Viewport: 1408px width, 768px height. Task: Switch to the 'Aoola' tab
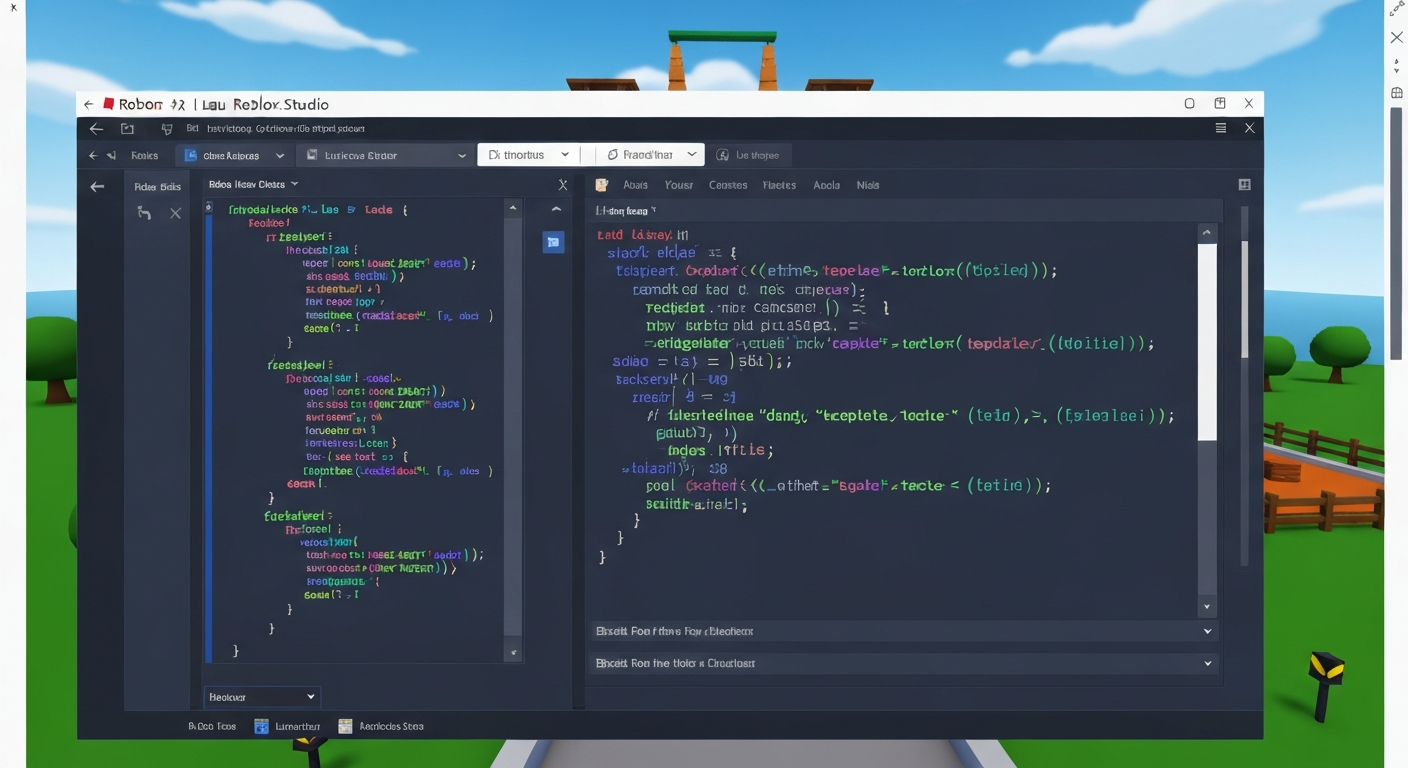pos(826,185)
